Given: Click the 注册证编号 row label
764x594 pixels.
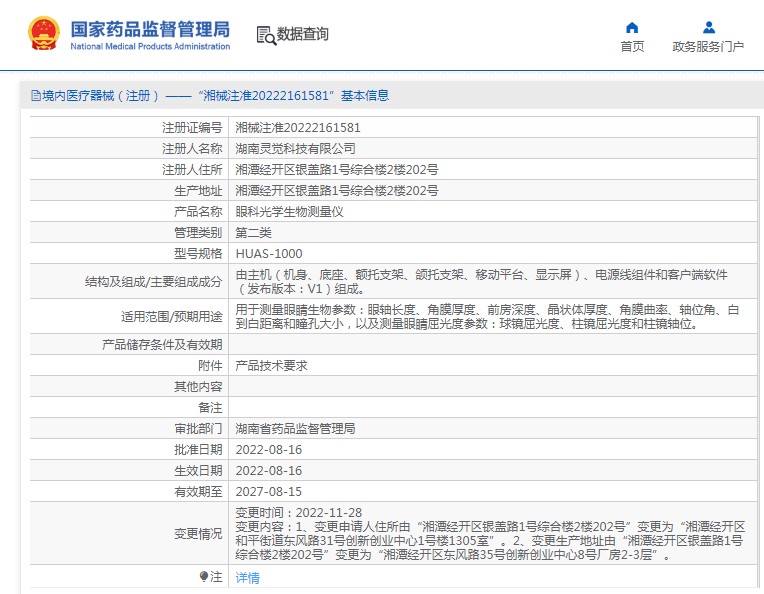Looking at the screenshot, I should 192,128.
